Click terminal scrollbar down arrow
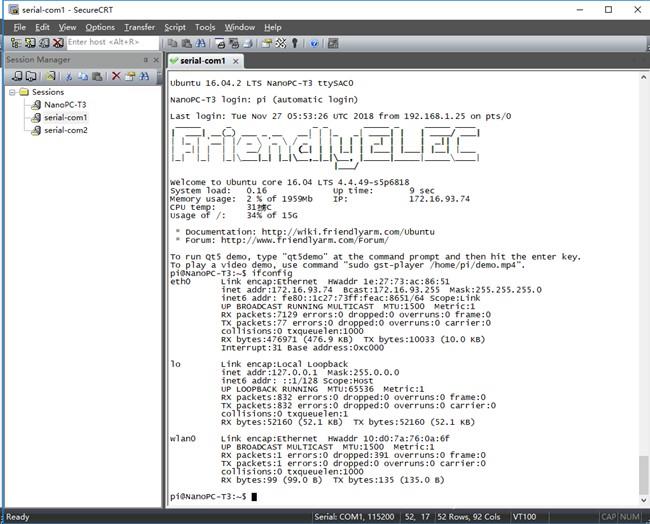 click(x=643, y=500)
